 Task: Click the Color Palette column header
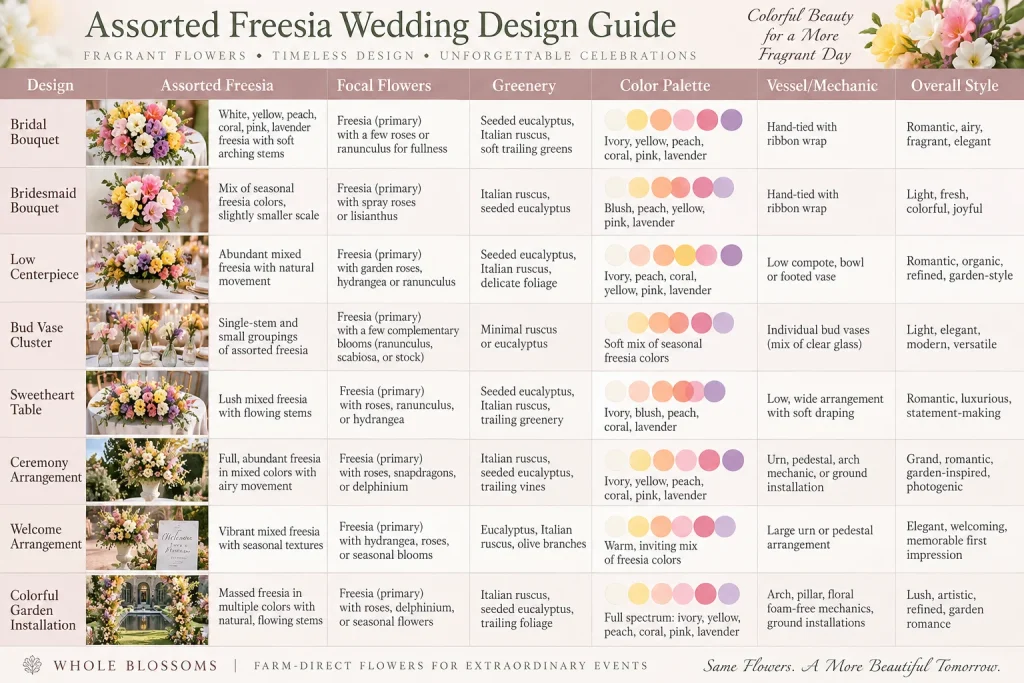point(665,86)
